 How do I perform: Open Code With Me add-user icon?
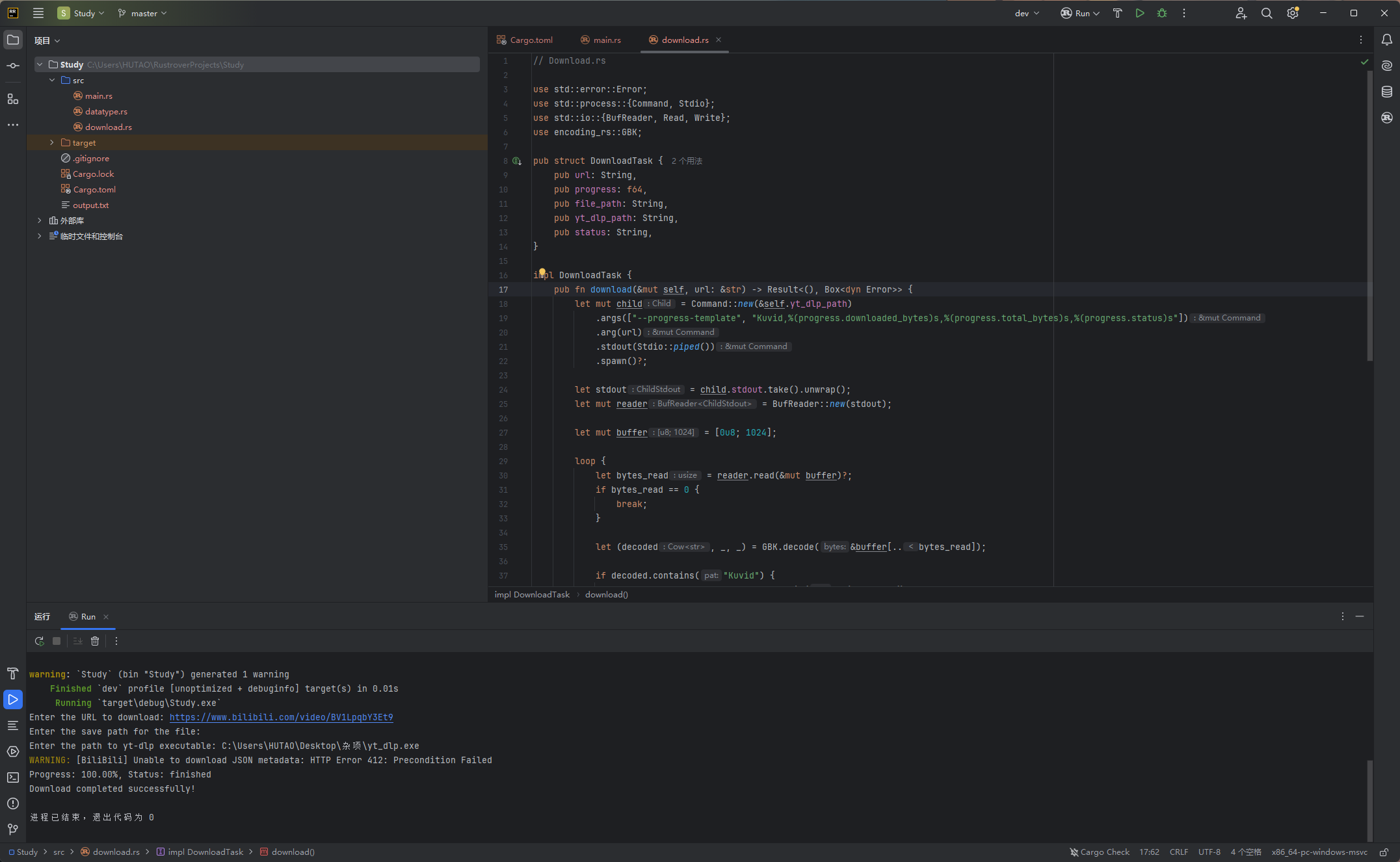pyautogui.click(x=1241, y=13)
